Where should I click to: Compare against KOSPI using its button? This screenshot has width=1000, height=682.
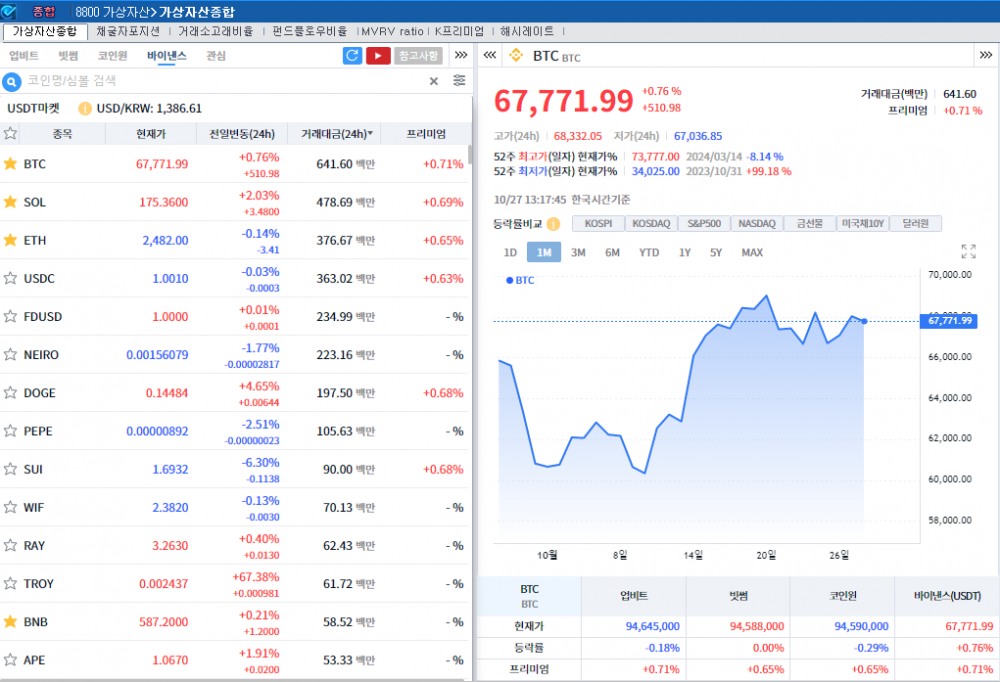[598, 224]
